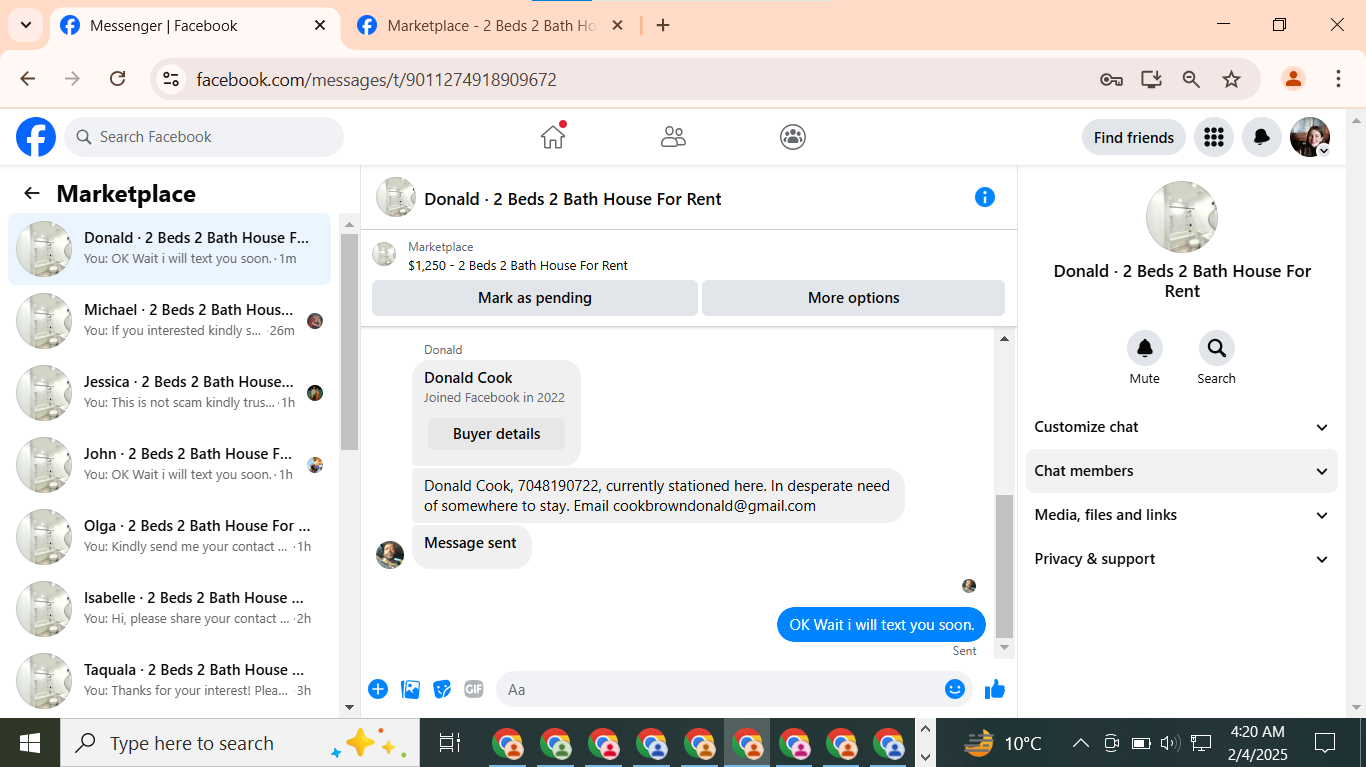Viewport: 1366px width, 767px height.
Task: Attach a file using the image icon
Action: click(x=410, y=689)
